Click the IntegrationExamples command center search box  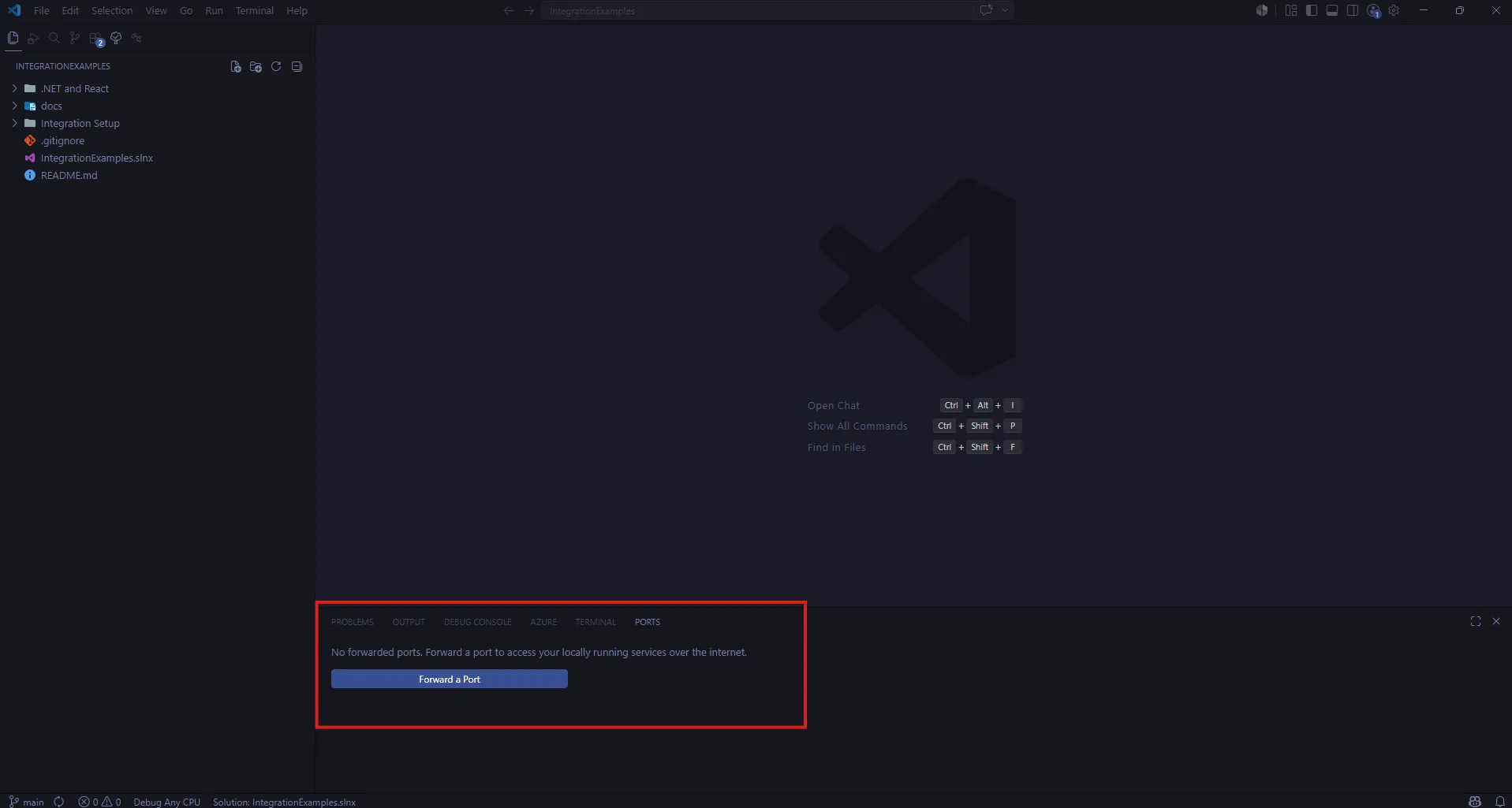(756, 11)
